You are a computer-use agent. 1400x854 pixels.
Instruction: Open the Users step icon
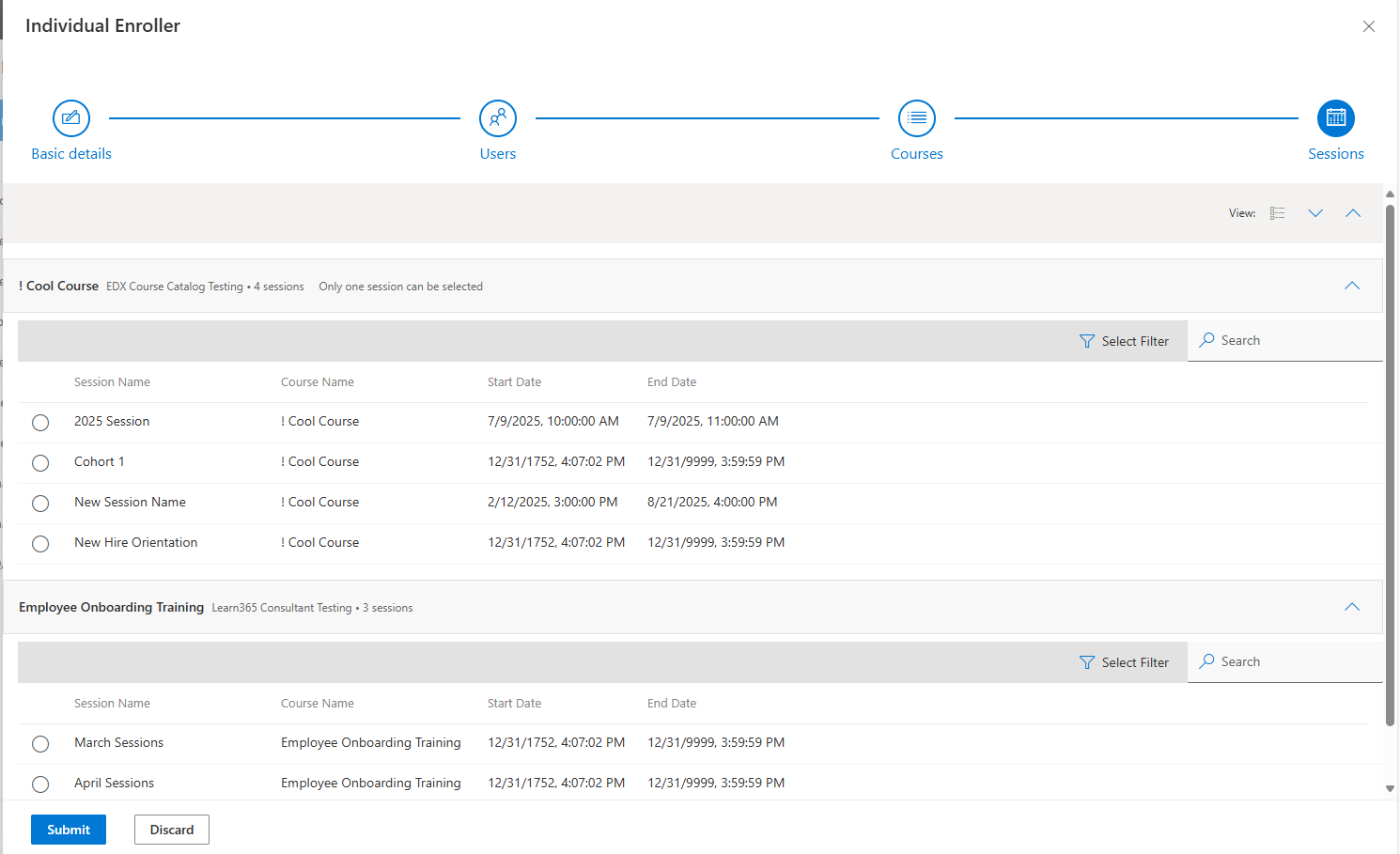click(498, 118)
